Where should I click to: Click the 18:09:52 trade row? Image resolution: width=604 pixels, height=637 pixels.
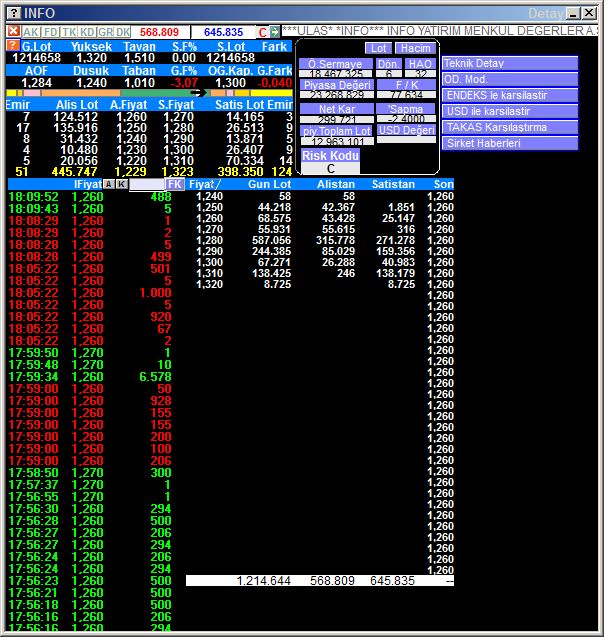click(x=90, y=197)
